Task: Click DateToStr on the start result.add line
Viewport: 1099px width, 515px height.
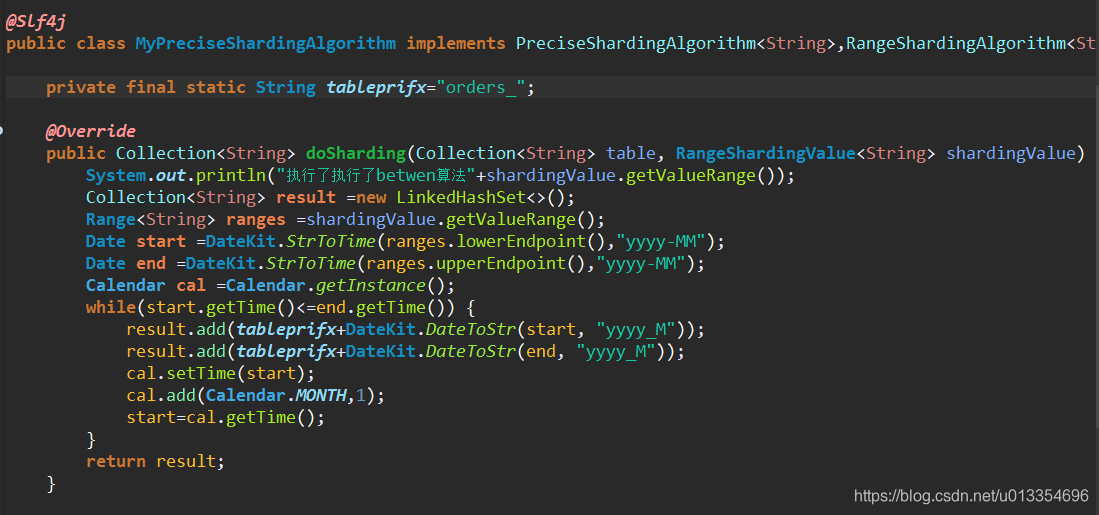Action: (471, 329)
